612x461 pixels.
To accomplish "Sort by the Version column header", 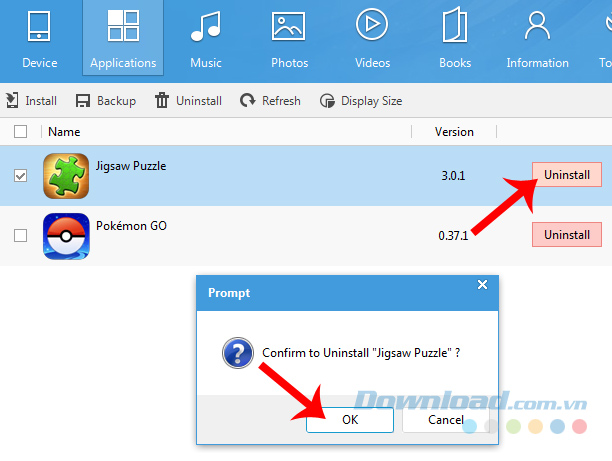I will click(454, 132).
